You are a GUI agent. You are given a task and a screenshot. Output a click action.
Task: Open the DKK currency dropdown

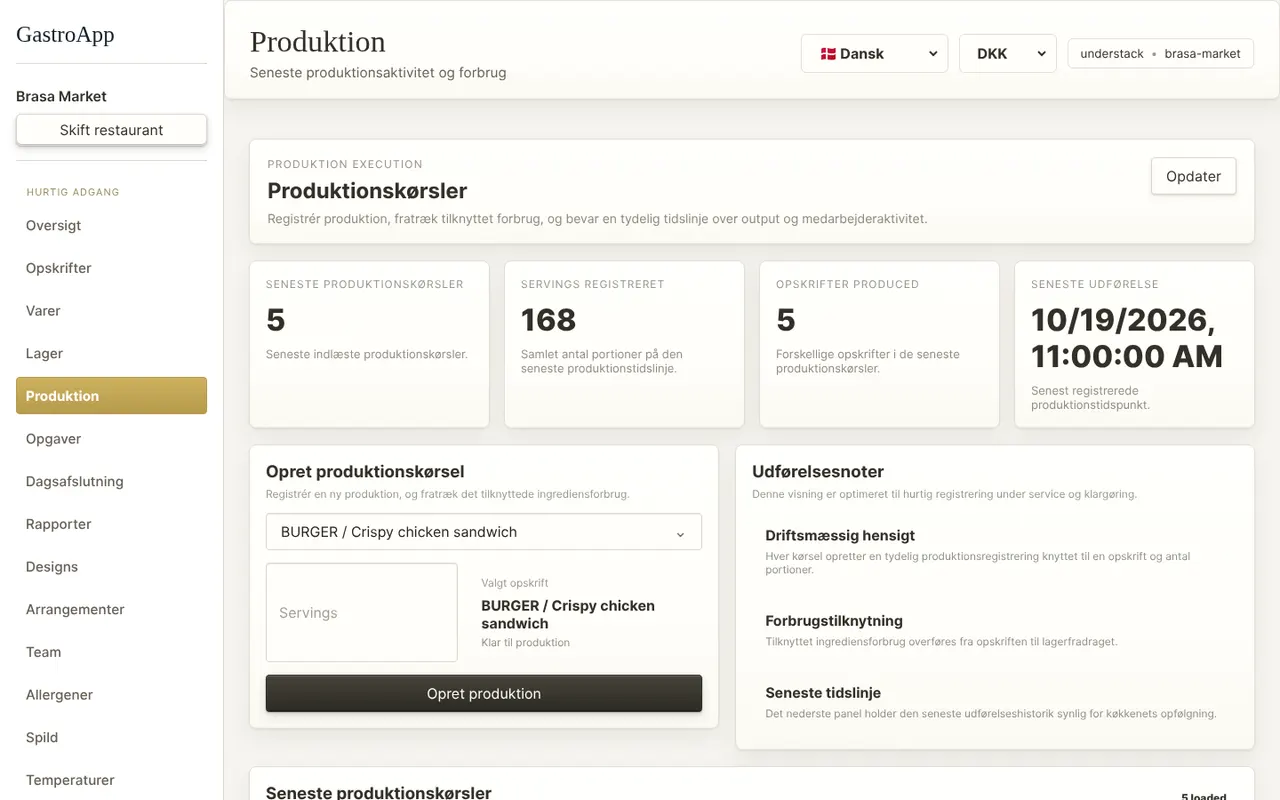[x=1008, y=54]
